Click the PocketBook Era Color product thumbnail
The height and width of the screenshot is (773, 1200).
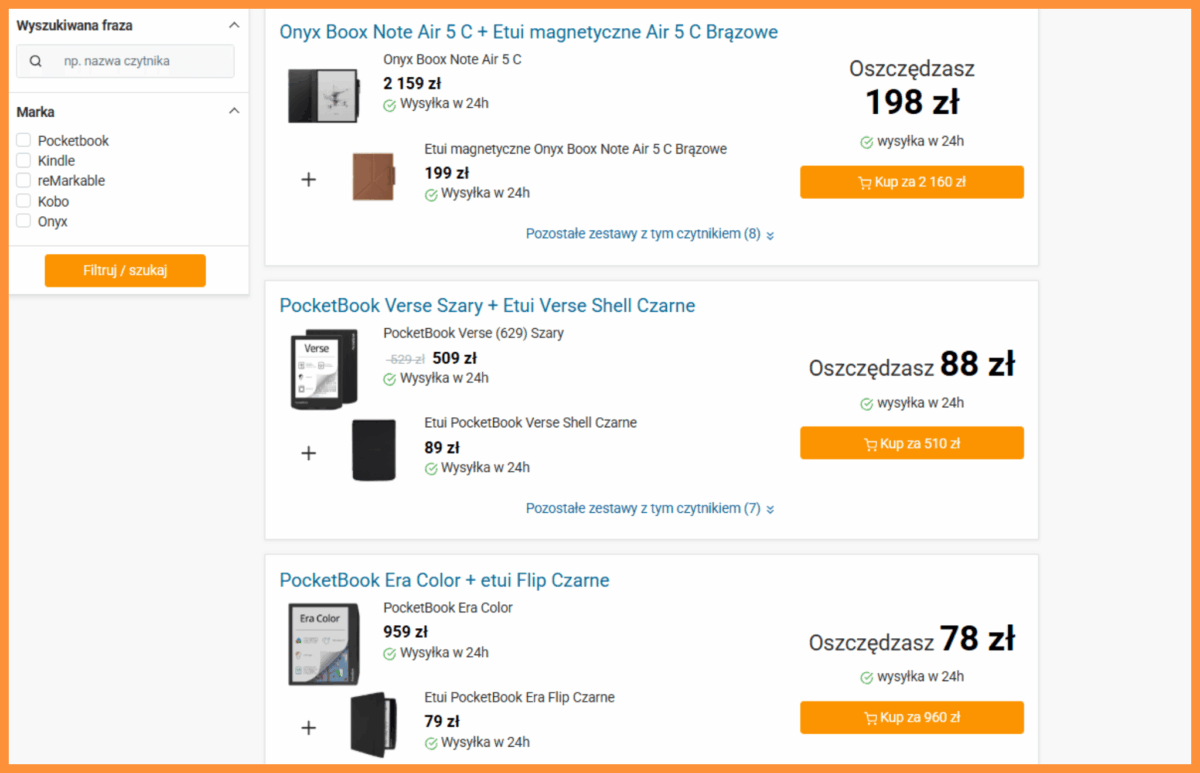[x=322, y=642]
